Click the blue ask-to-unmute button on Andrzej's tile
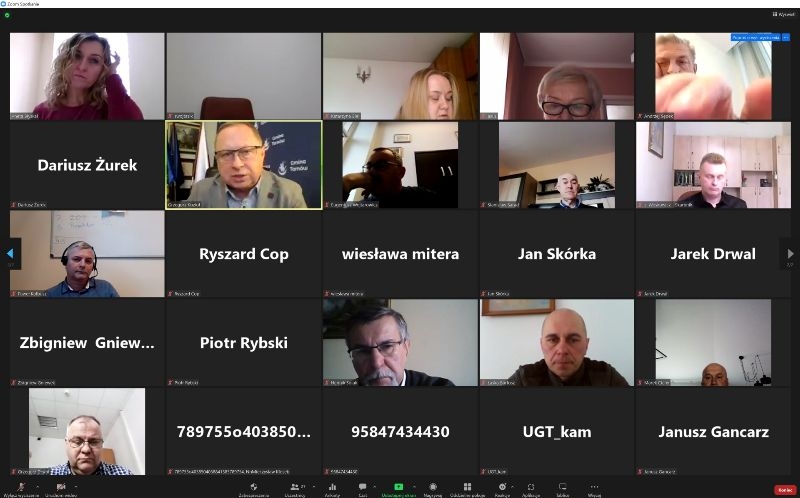 coord(755,37)
